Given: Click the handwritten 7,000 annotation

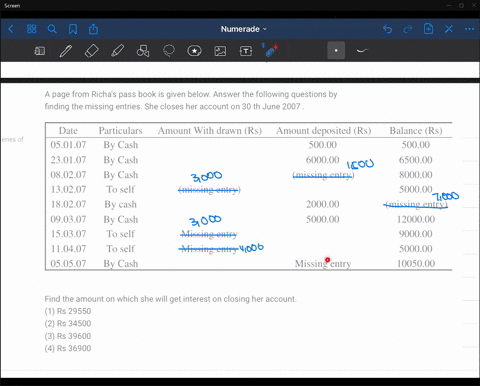Looking at the screenshot, I should 446,196.
